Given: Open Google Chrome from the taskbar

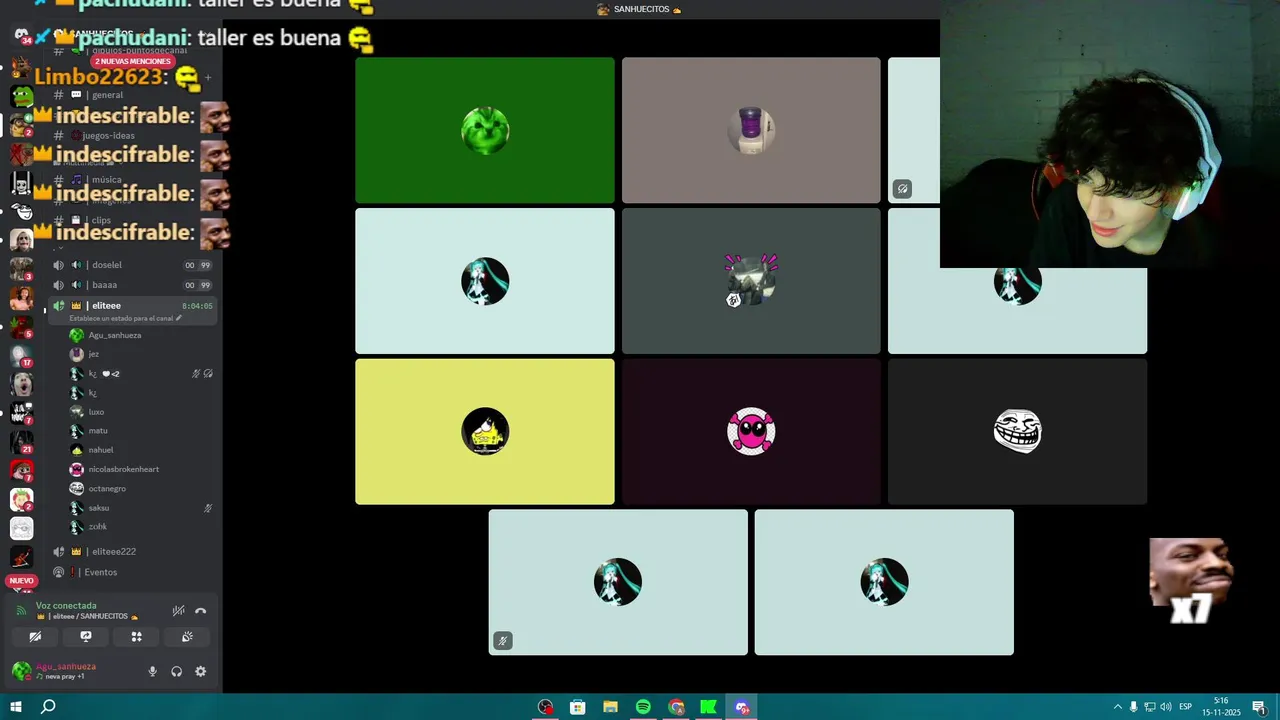Looking at the screenshot, I should point(676,707).
